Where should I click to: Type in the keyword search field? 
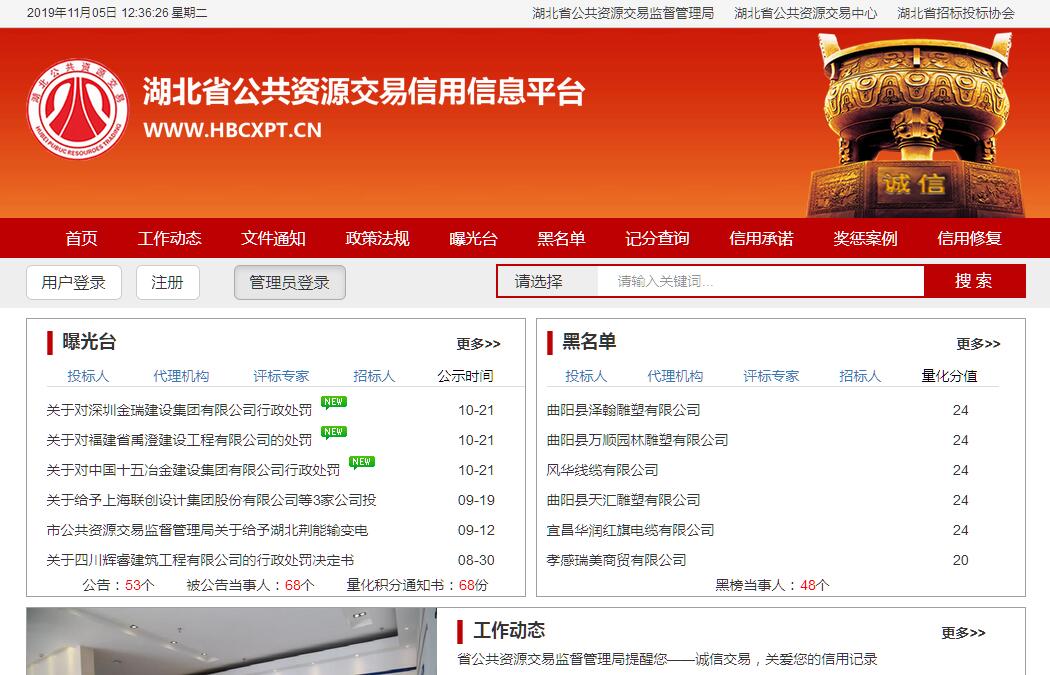pos(760,282)
